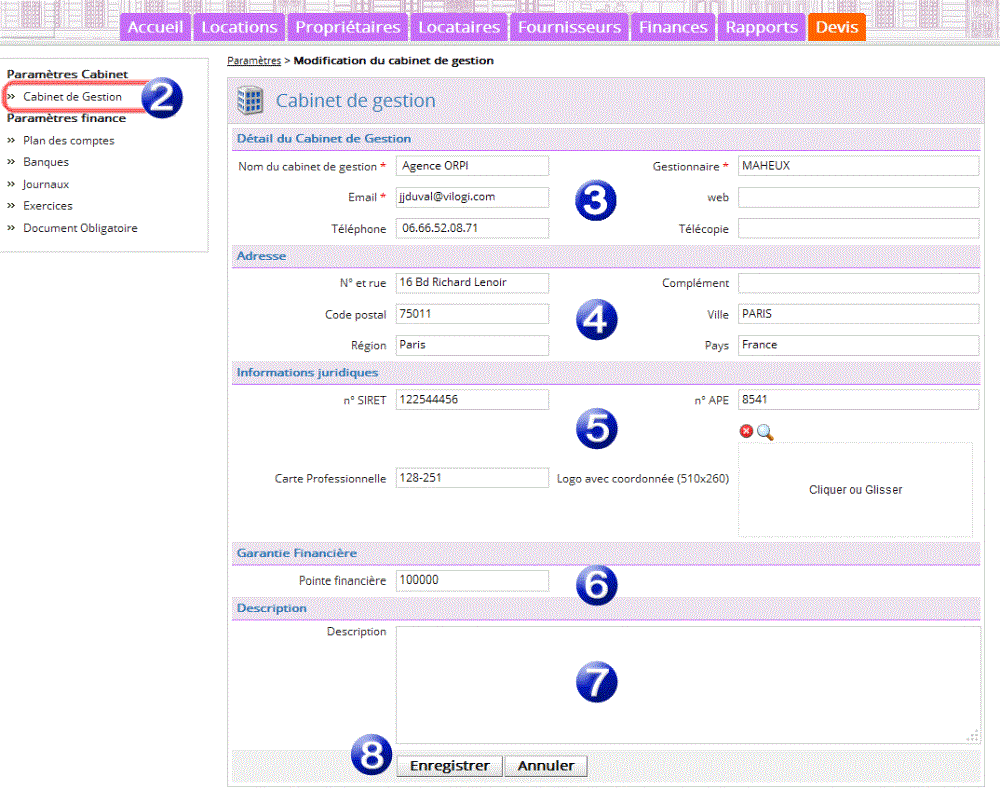Focus the Pays field containing France

tap(858, 345)
